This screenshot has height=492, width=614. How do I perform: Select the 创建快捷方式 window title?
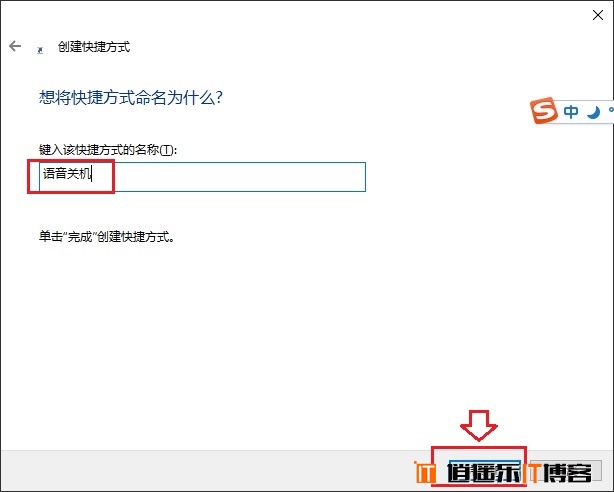pyautogui.click(x=94, y=47)
